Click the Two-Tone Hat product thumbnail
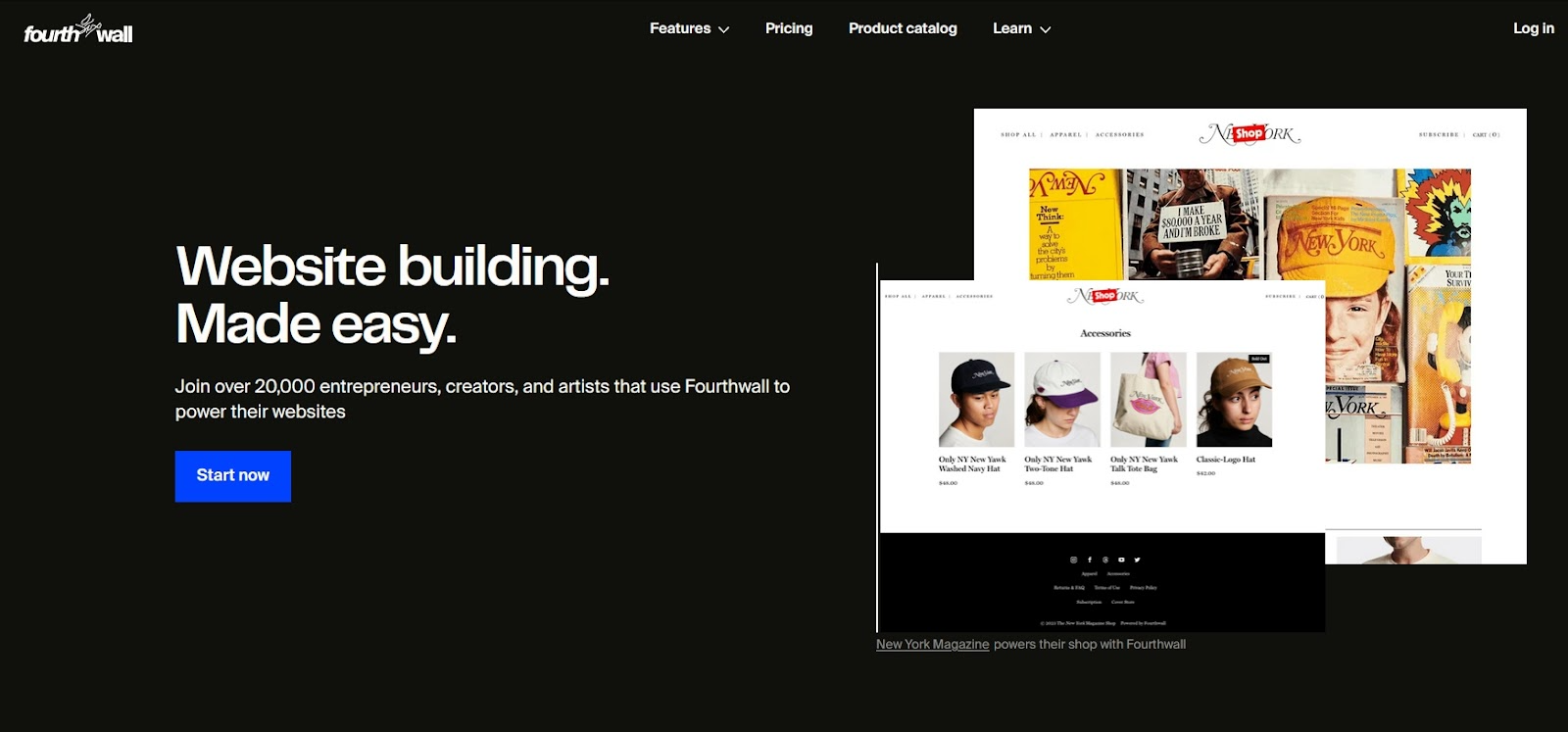This screenshot has height=732, width=1568. click(x=1062, y=400)
